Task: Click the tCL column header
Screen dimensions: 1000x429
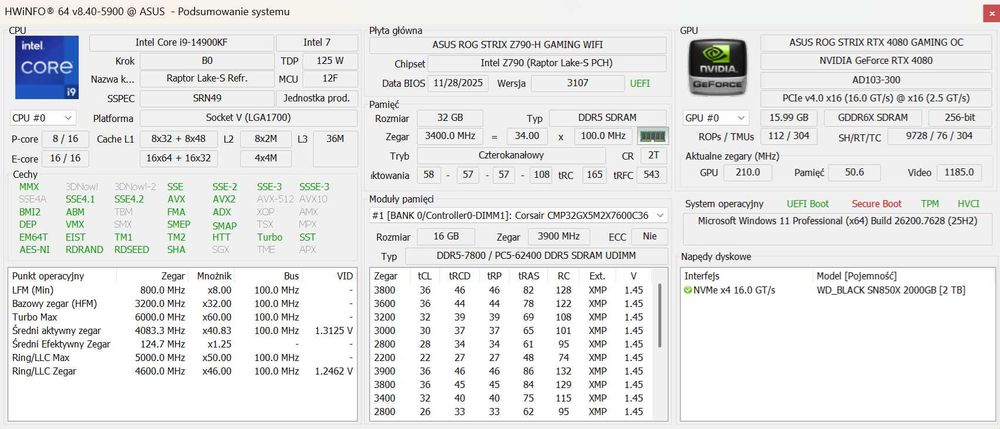Action: pyautogui.click(x=424, y=276)
